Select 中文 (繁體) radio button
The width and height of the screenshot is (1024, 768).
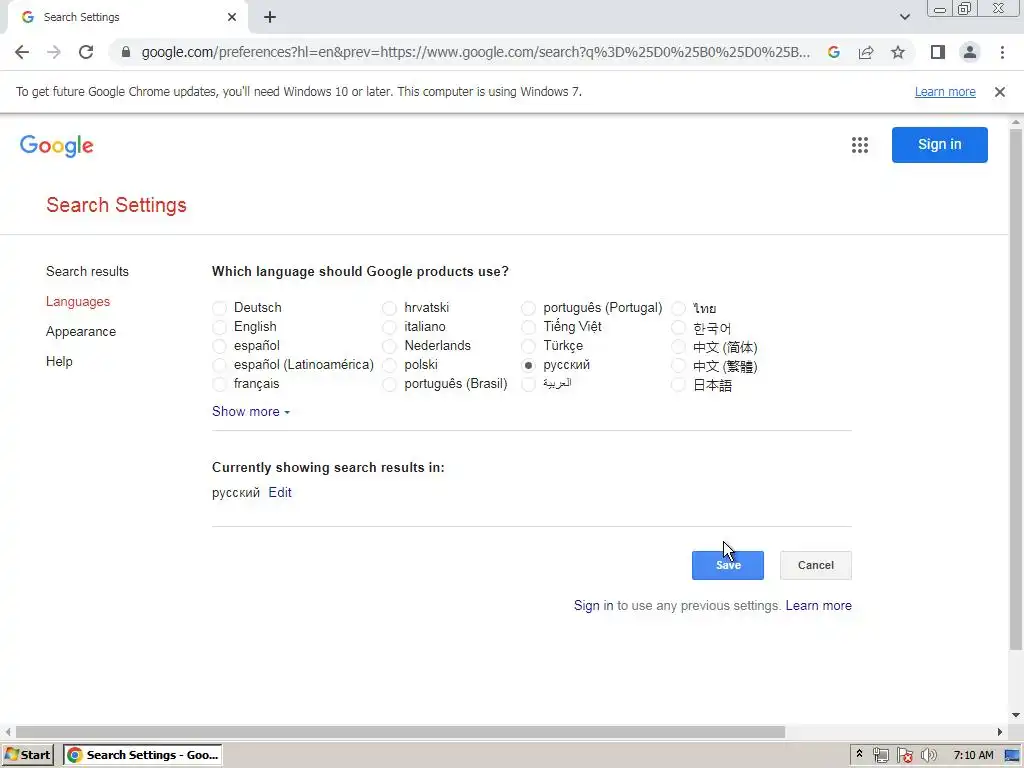coord(679,365)
